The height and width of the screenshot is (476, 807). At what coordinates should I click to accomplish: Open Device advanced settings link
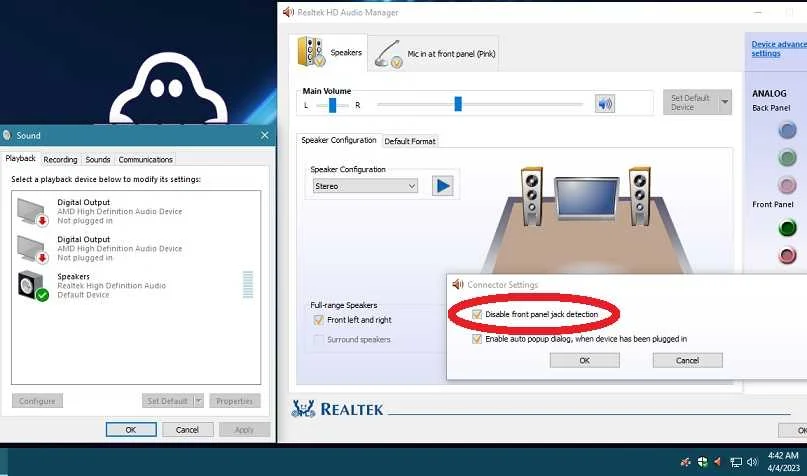(779, 49)
